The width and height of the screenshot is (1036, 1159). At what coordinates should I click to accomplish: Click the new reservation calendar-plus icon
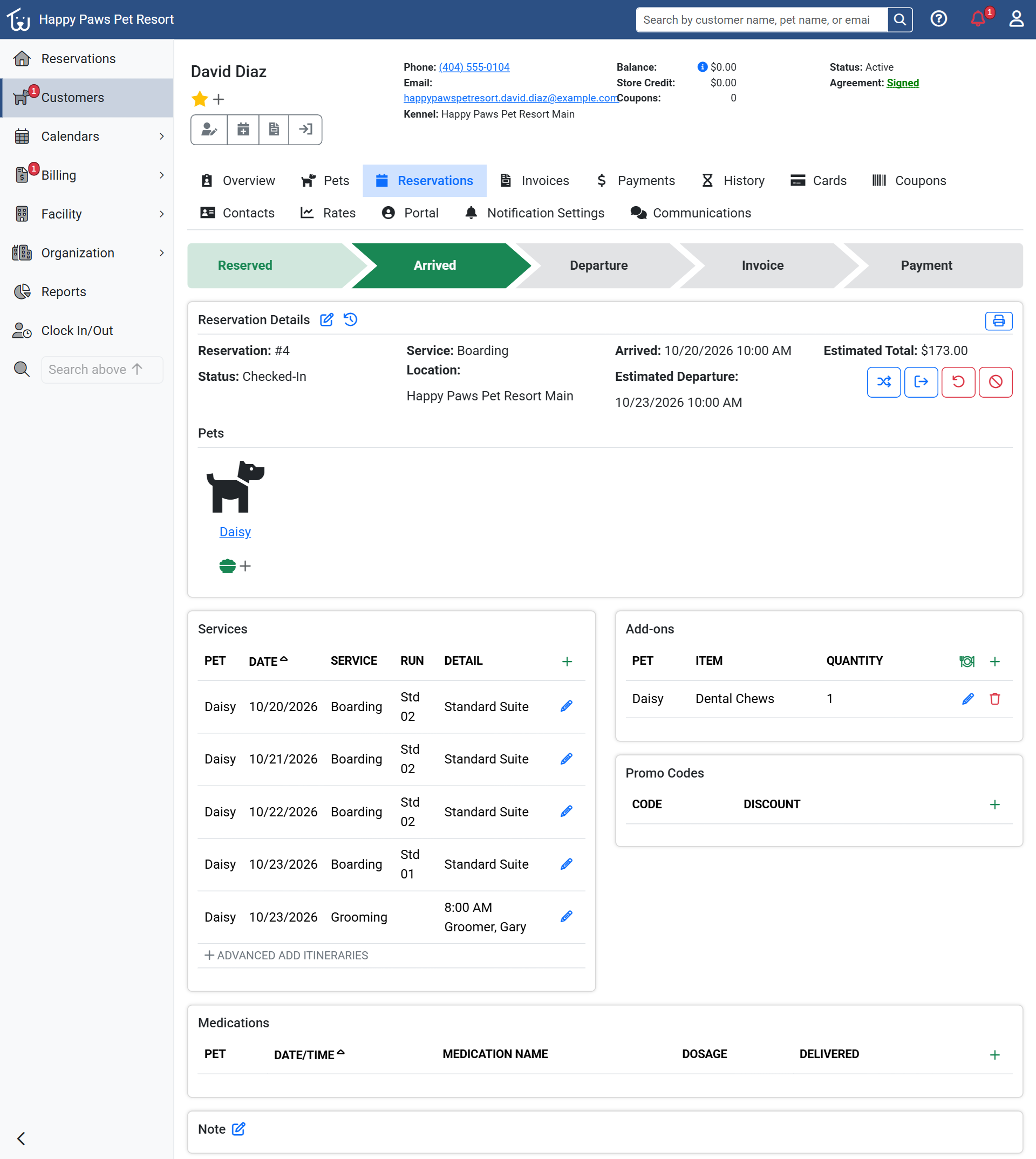click(x=243, y=130)
